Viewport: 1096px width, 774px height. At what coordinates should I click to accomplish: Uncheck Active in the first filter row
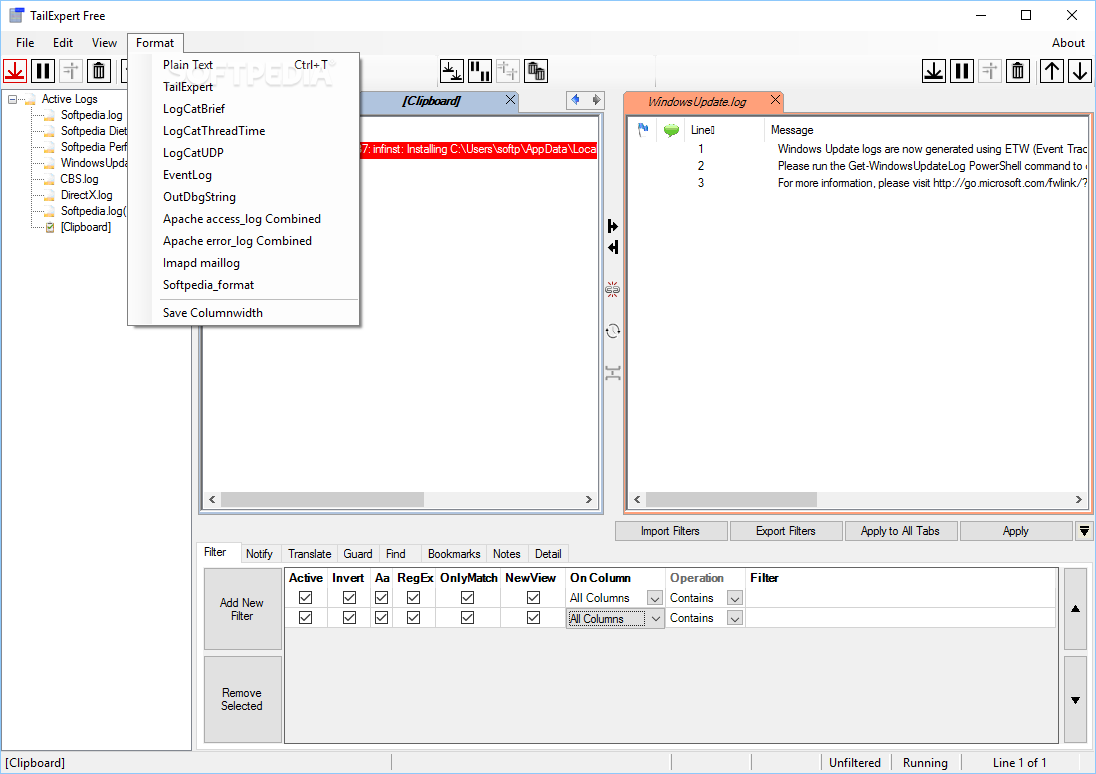[x=305, y=598]
